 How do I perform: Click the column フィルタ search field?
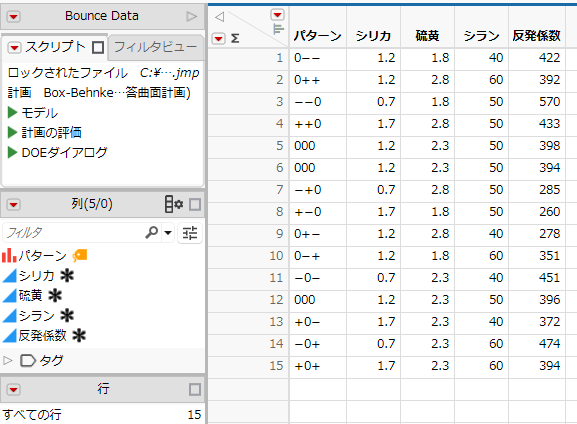(x=74, y=233)
